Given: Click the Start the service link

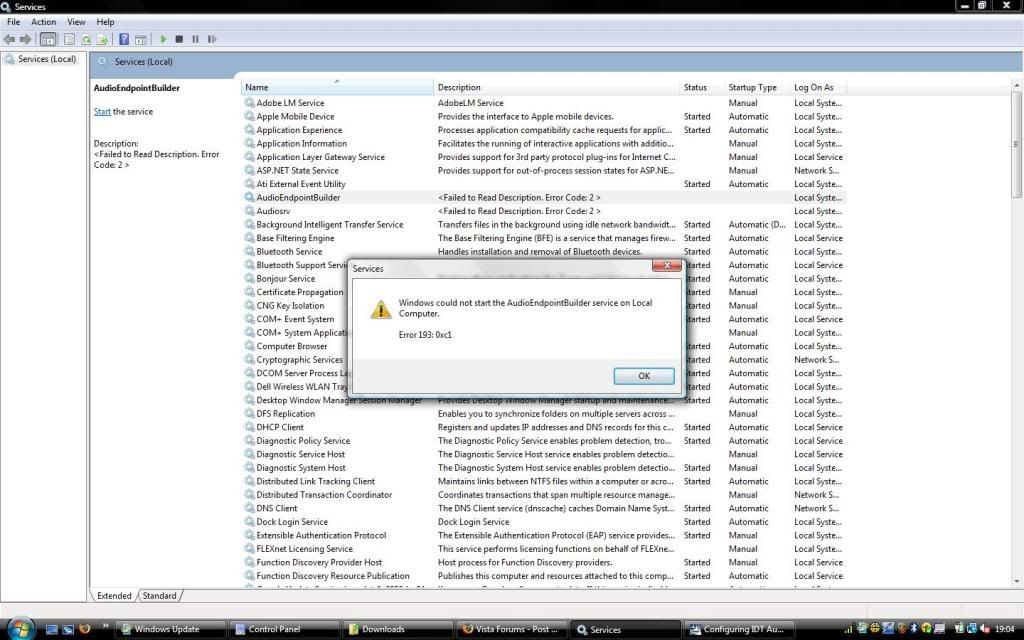Looking at the screenshot, I should click(102, 112).
